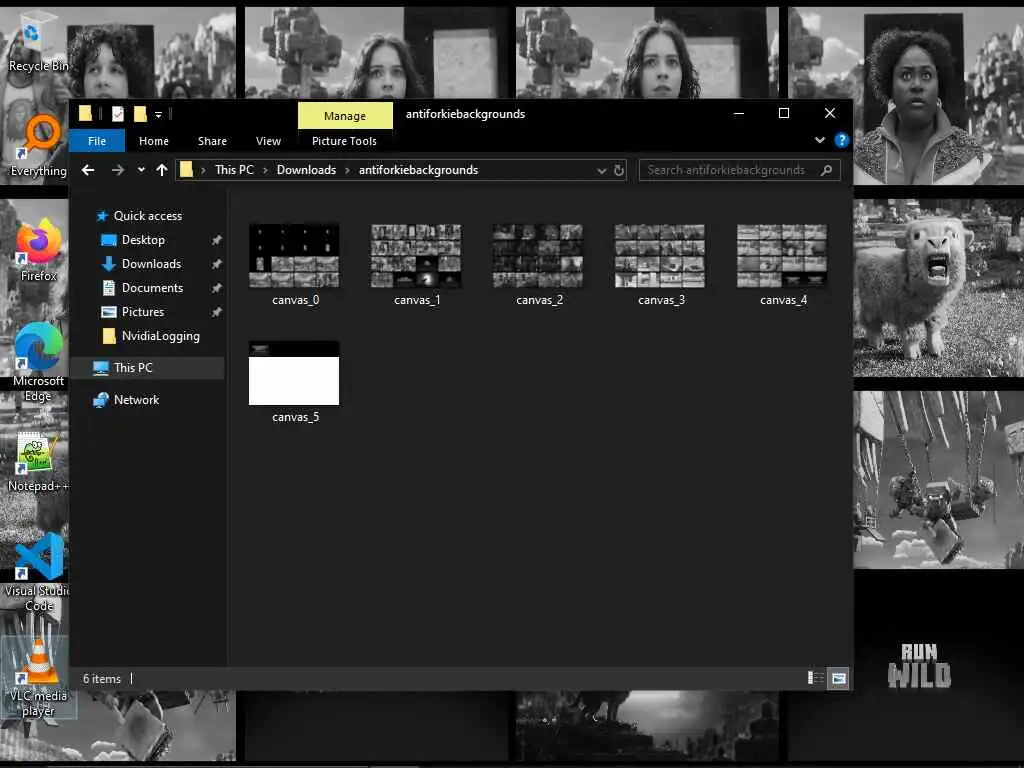Click antiforkiebackgrounds in address breadcrumb
Screen dimensions: 1024x768
[x=419, y=170]
